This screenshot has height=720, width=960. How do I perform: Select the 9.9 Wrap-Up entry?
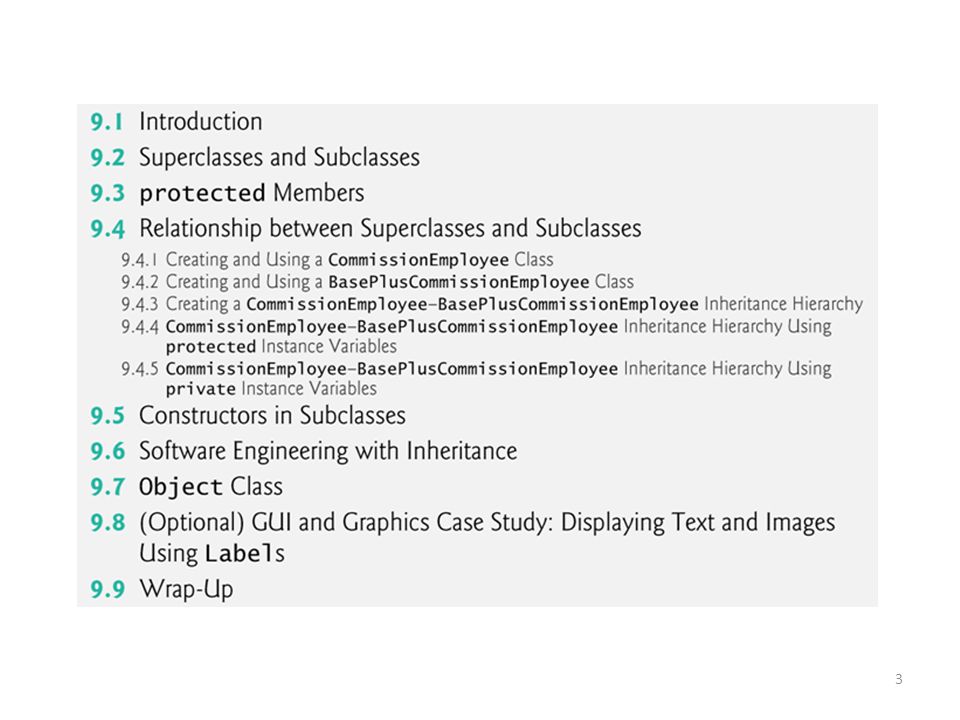(162, 589)
